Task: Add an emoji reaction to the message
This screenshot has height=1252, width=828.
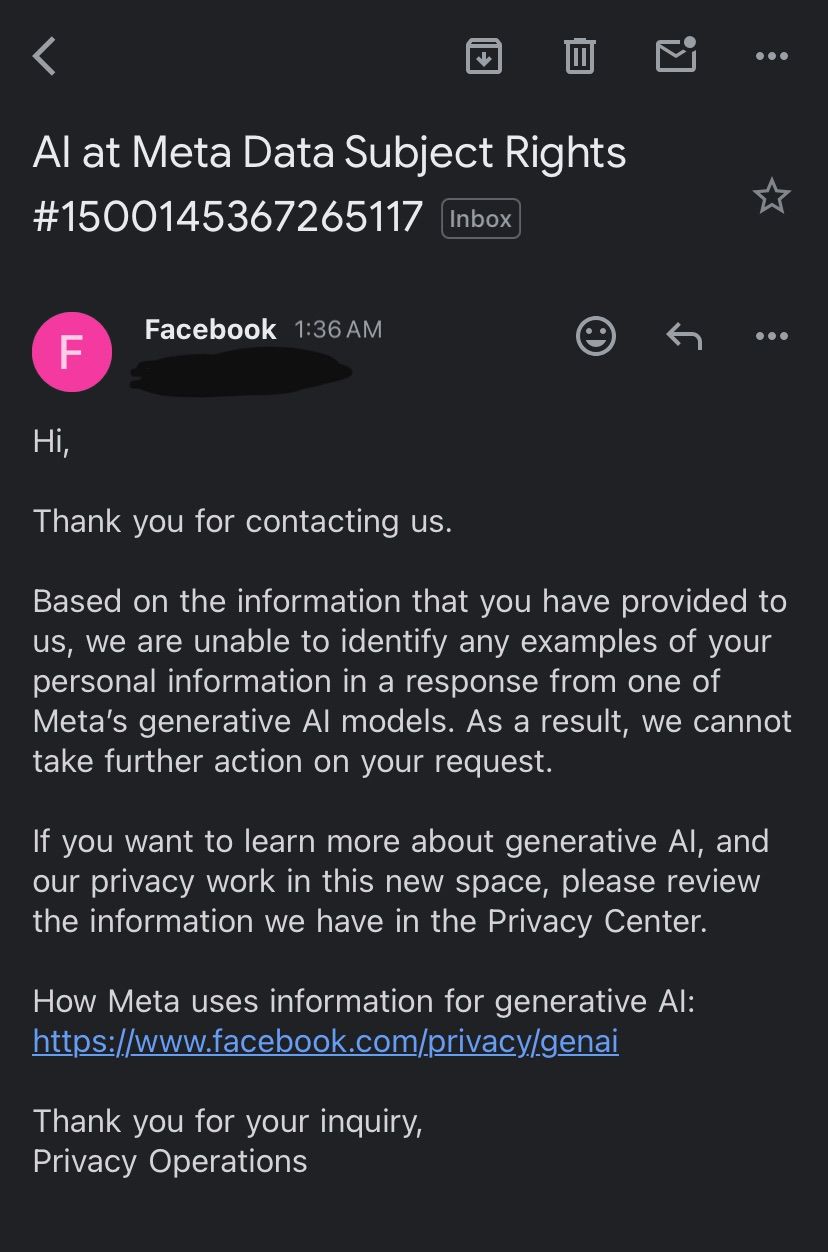Action: tap(596, 336)
